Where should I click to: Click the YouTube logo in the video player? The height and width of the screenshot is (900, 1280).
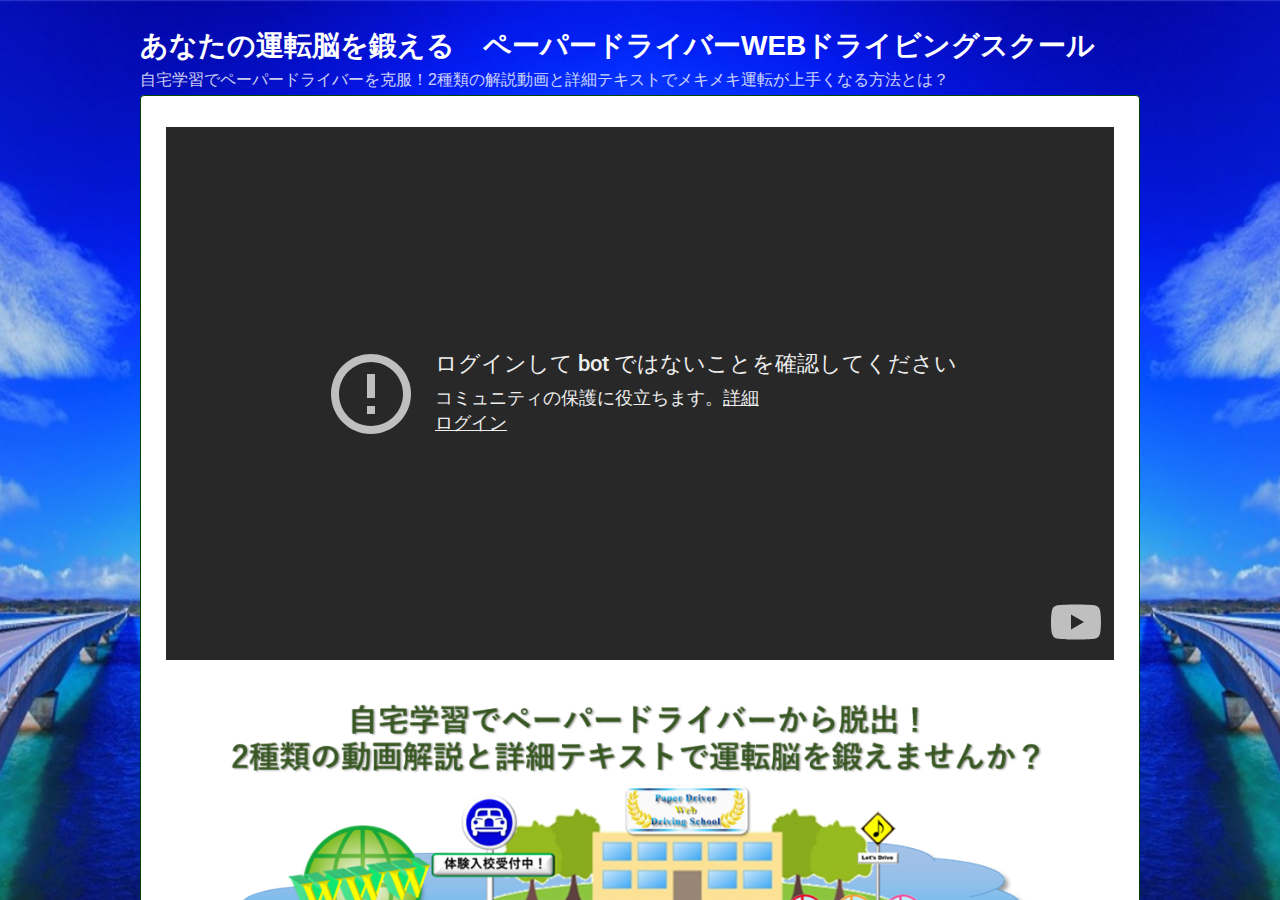click(1075, 622)
